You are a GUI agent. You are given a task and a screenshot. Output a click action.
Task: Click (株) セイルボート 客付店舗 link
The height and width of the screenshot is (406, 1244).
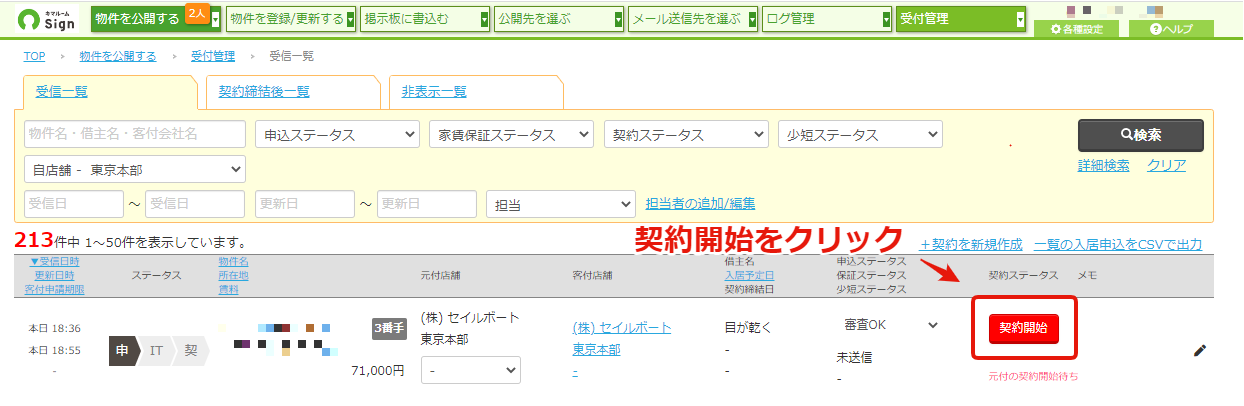click(x=622, y=328)
